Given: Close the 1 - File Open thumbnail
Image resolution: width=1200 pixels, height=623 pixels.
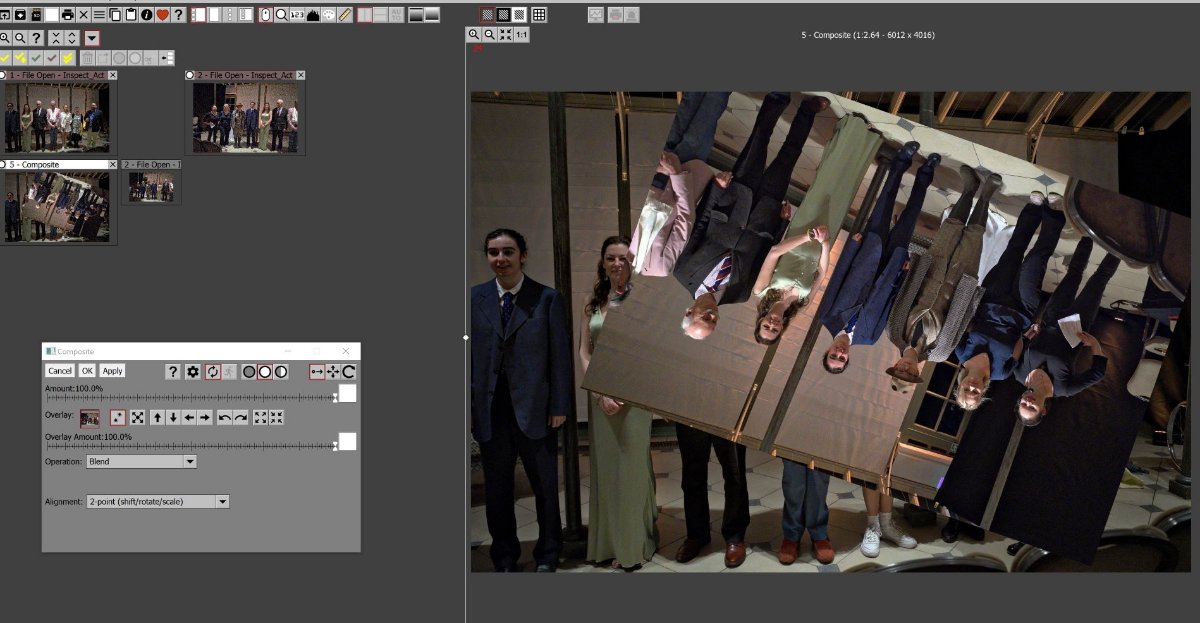Looking at the screenshot, I should coord(112,75).
